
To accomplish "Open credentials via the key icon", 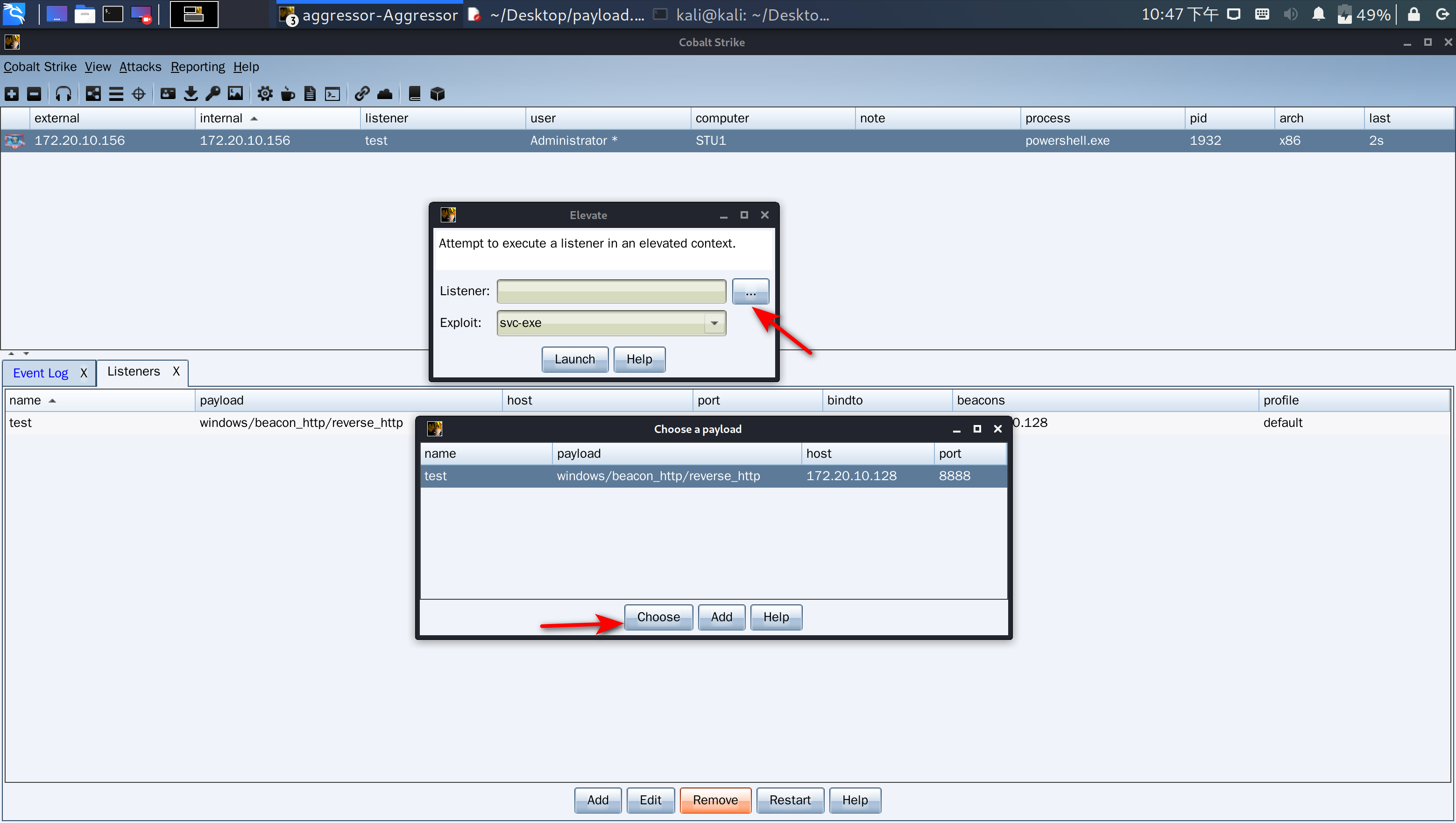I will 213,94.
